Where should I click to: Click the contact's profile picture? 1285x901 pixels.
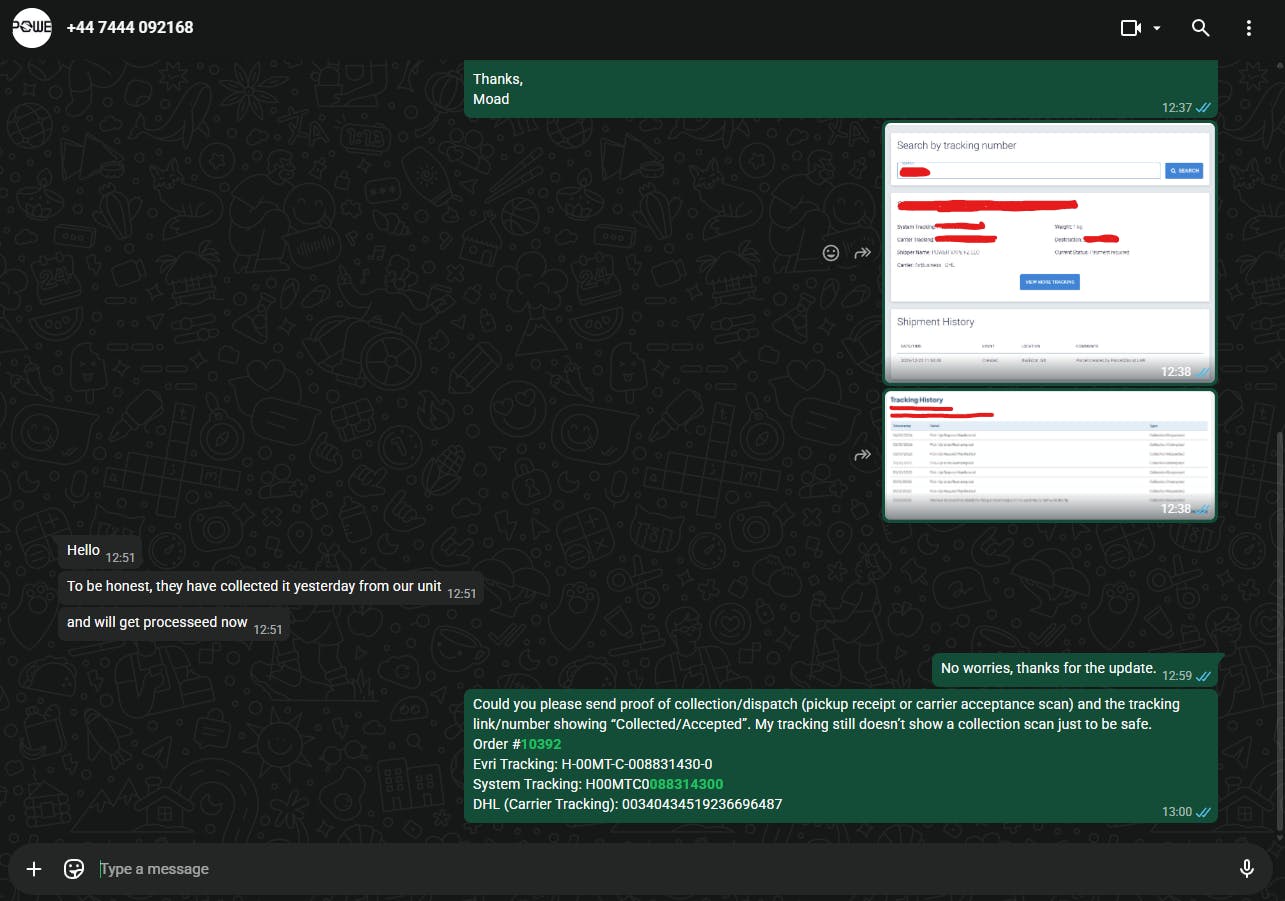(31, 28)
